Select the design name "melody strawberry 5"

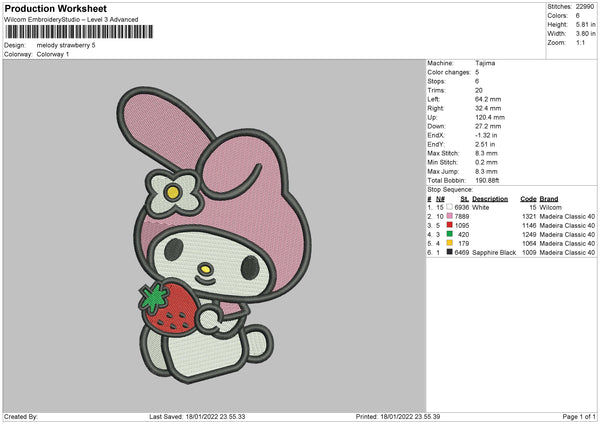click(66, 45)
